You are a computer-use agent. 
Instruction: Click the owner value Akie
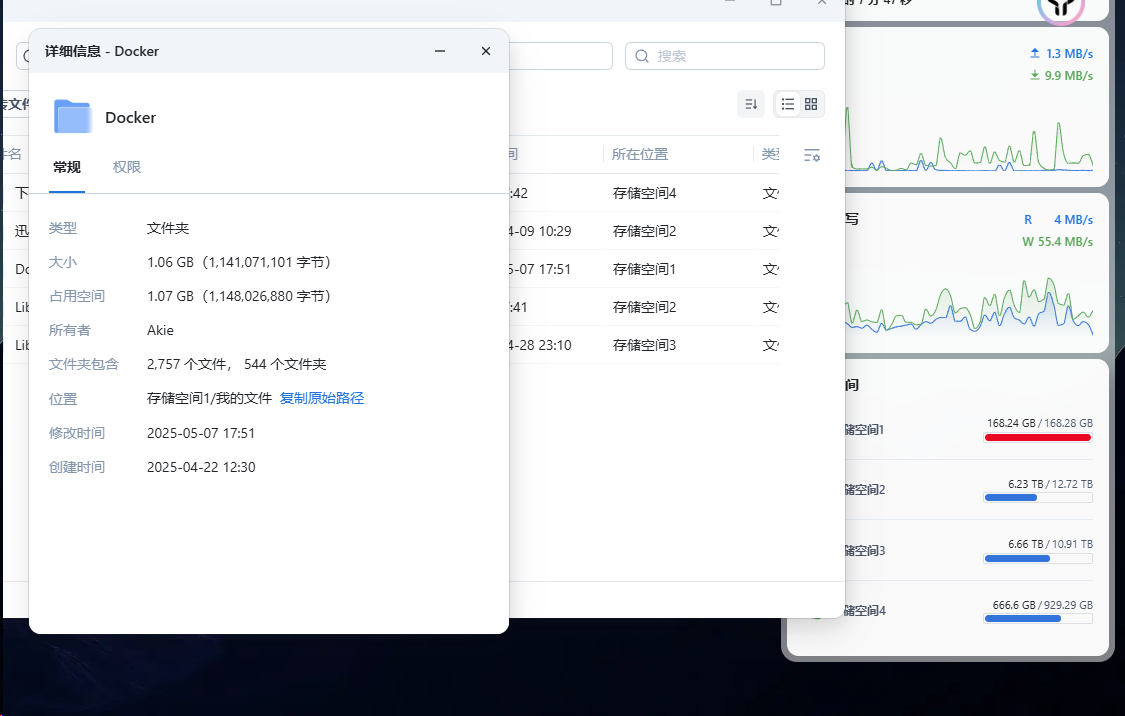point(160,330)
